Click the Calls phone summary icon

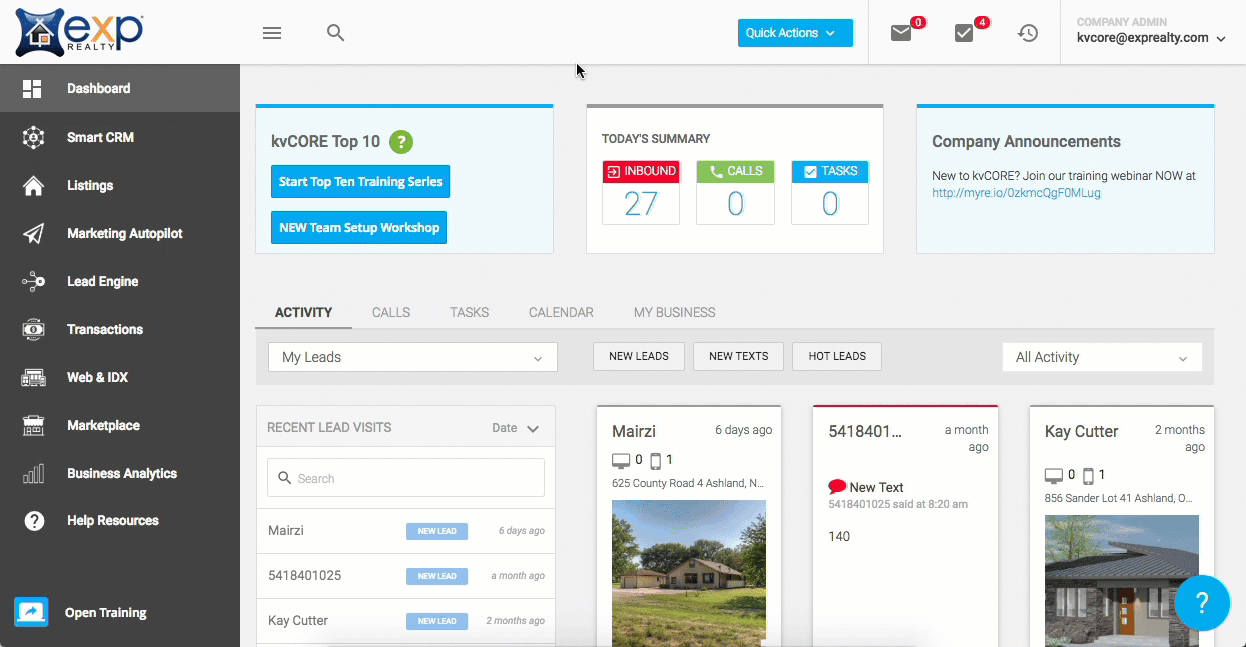point(716,172)
